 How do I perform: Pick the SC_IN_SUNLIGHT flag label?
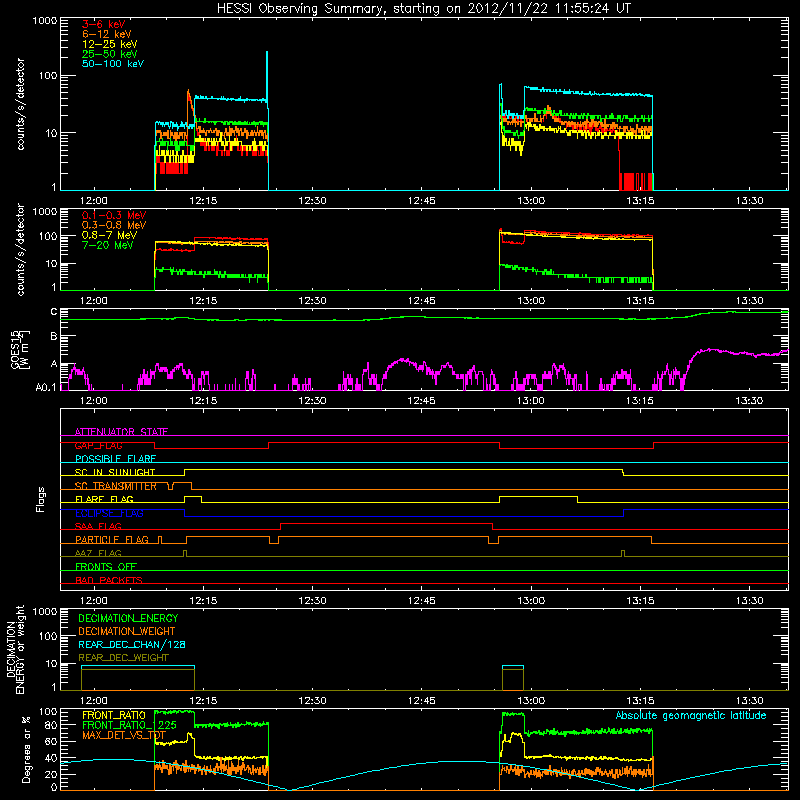pos(115,472)
